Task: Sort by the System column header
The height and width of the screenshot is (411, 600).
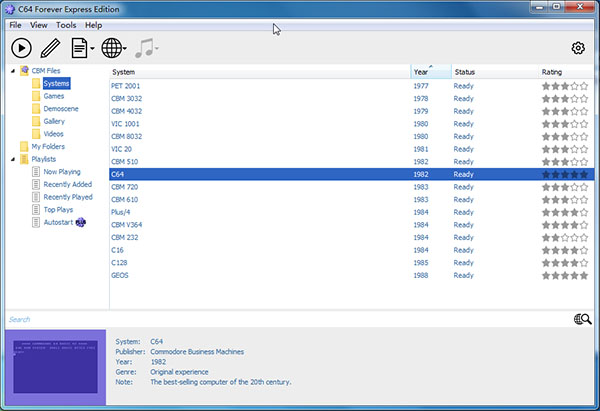Action: point(260,72)
